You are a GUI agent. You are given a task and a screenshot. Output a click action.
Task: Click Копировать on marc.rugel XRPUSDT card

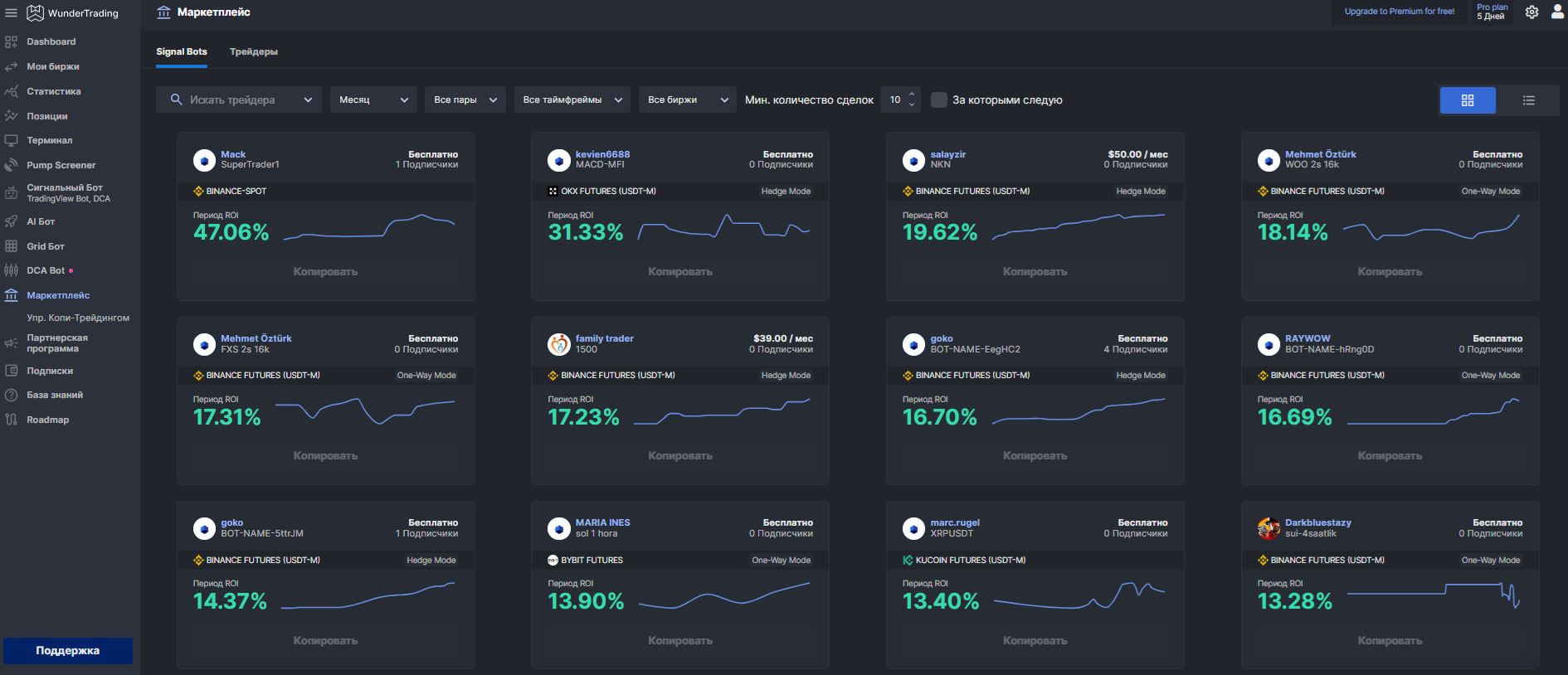1035,641
